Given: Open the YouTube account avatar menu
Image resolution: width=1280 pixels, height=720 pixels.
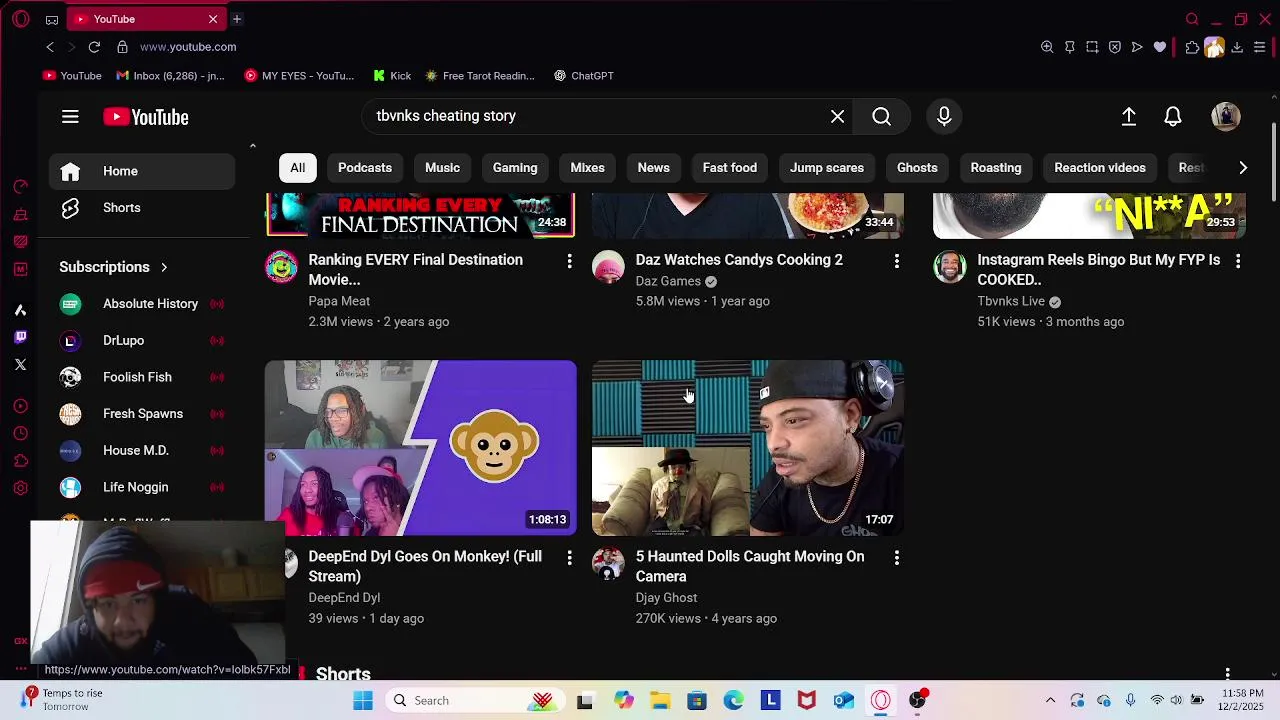Looking at the screenshot, I should point(1226,117).
